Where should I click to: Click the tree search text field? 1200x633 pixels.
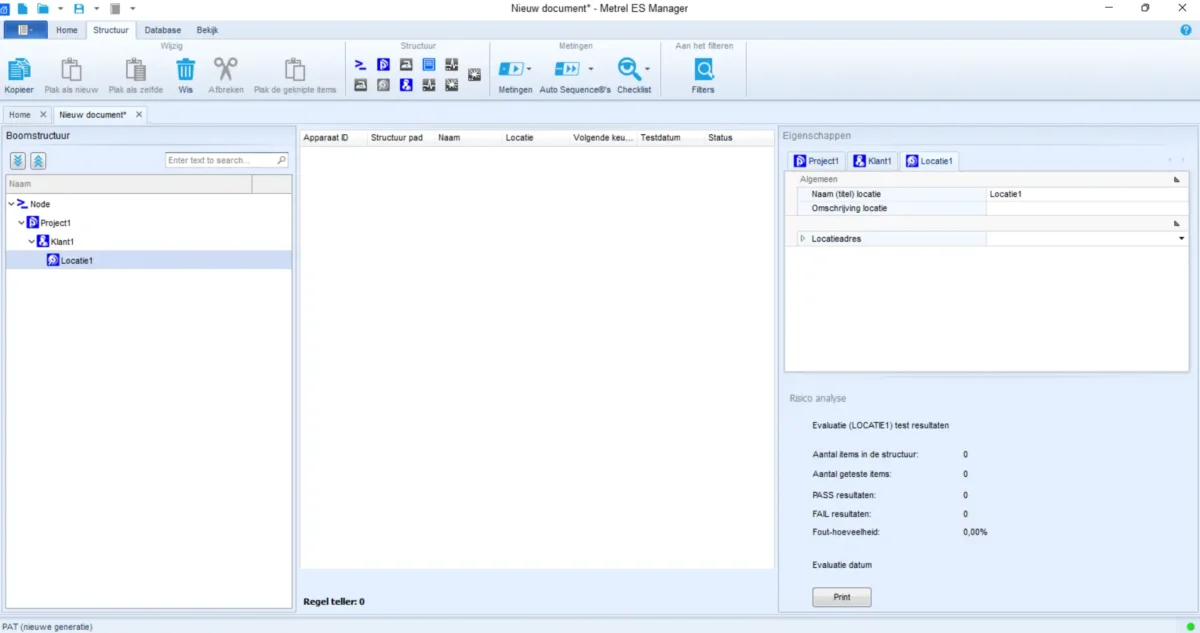[221, 160]
